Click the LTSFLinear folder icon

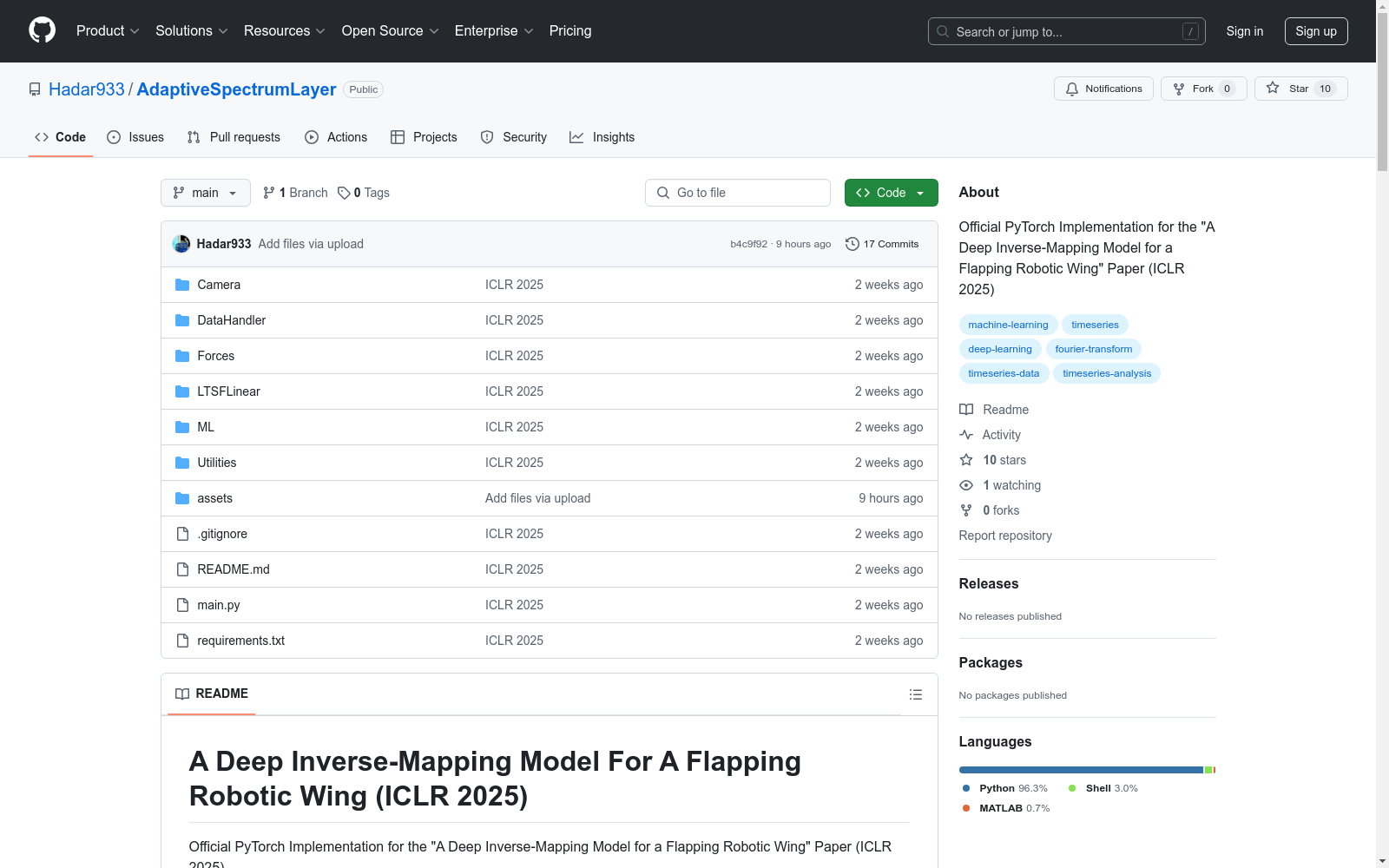[x=182, y=391]
